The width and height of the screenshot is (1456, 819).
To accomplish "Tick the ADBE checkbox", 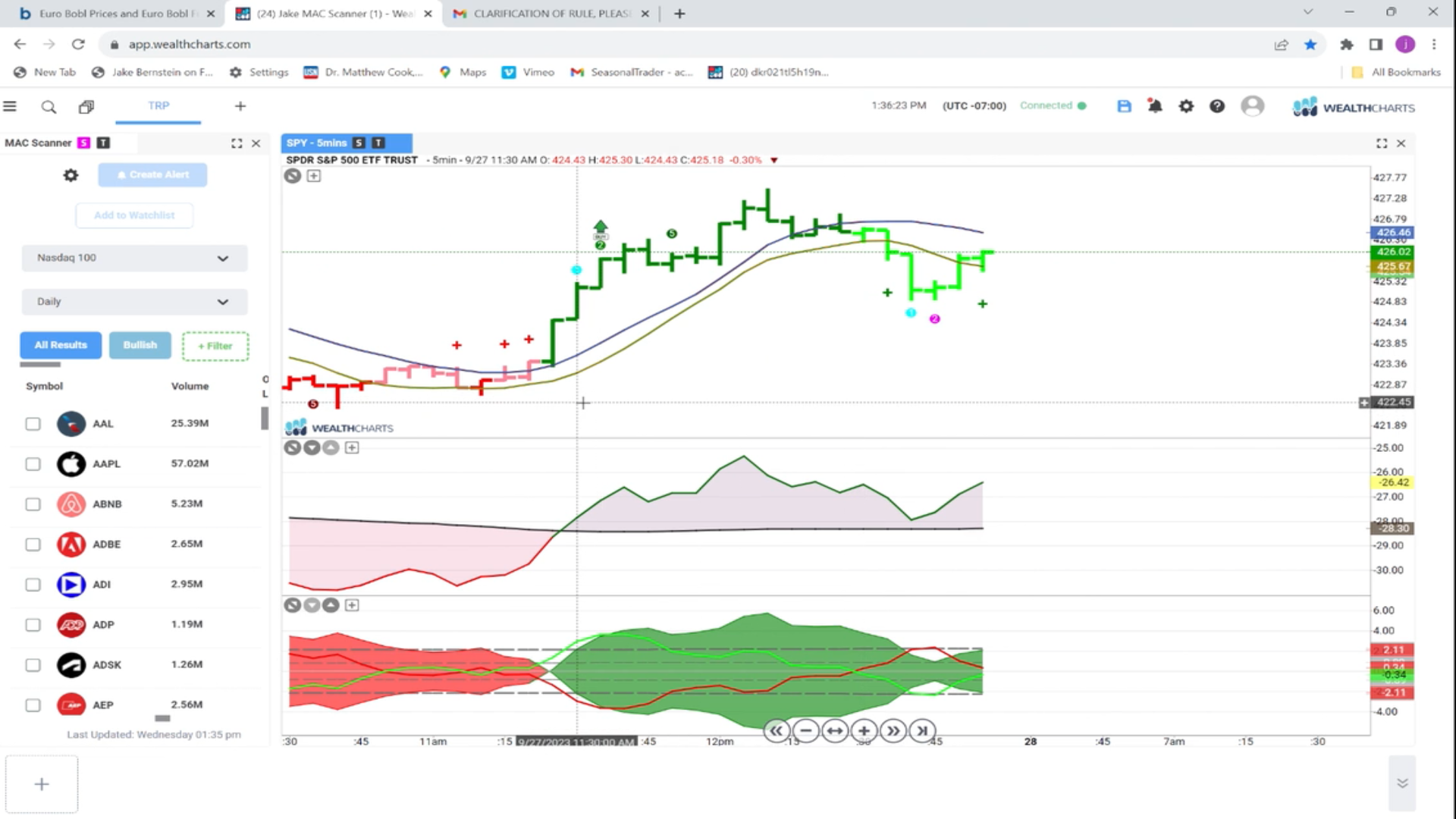I will [33, 544].
